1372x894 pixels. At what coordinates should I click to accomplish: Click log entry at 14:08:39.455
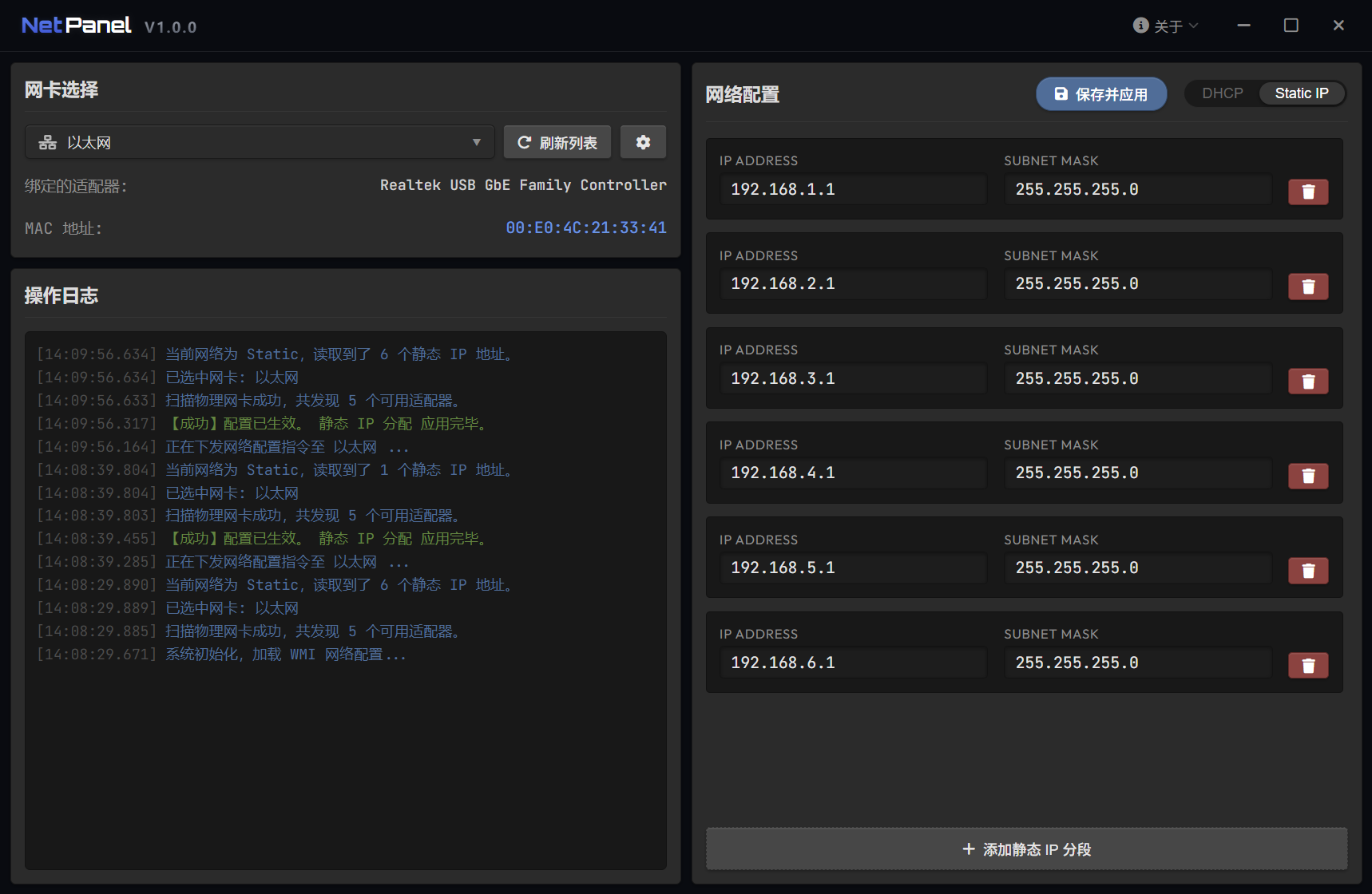[264, 539]
